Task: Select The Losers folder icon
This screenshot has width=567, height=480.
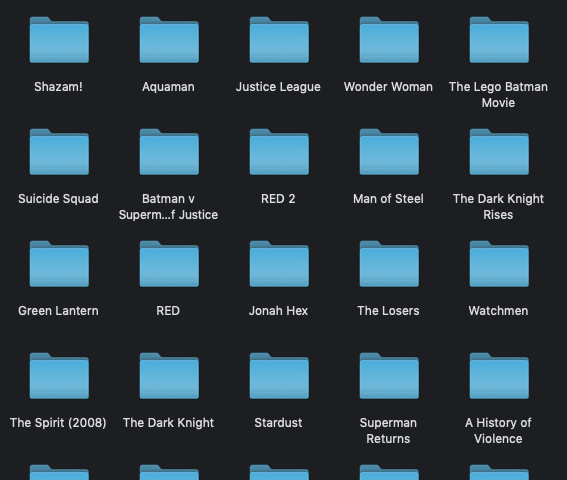Action: (389, 264)
